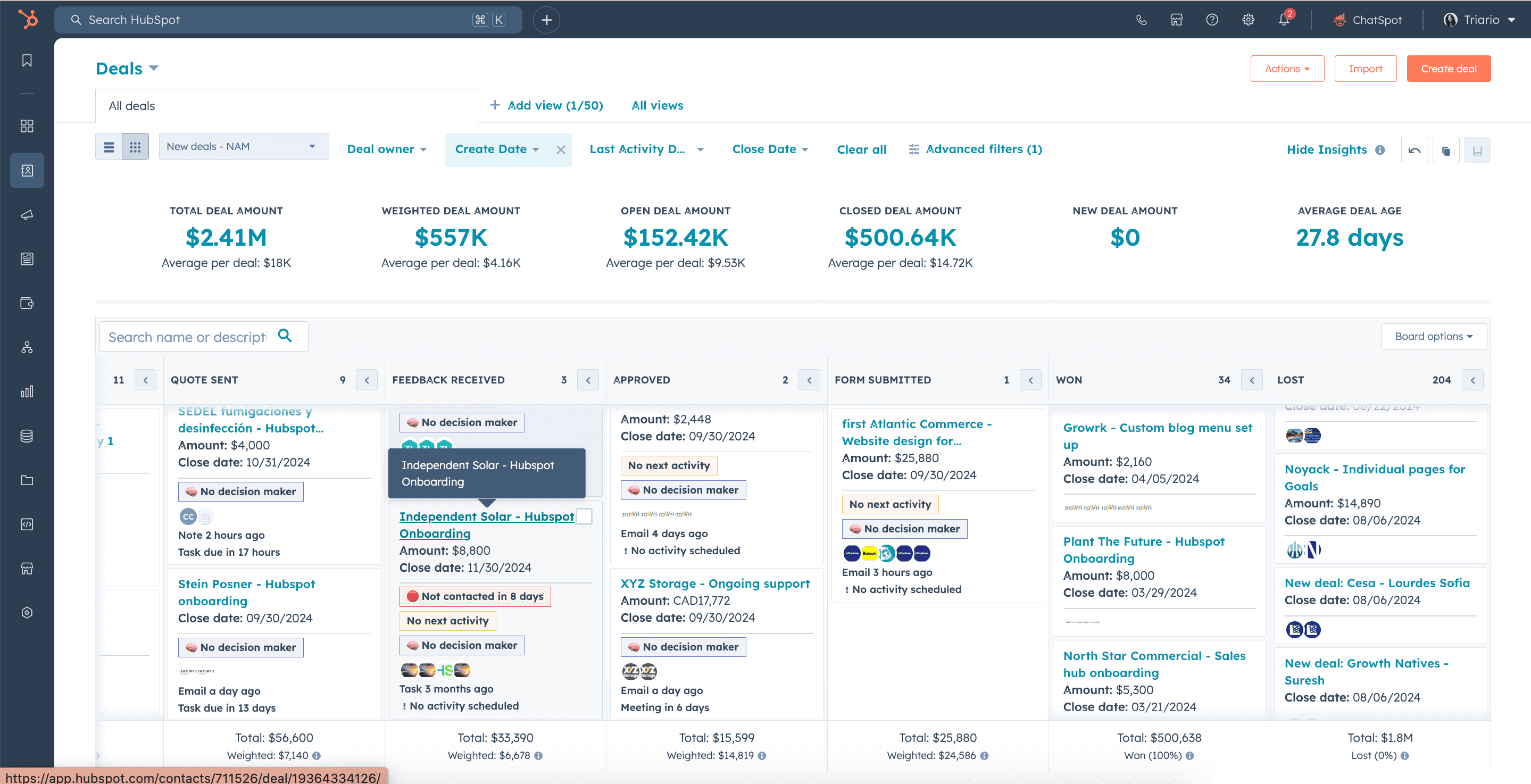Click the undo view changes icon
Screen dimensions: 1531x784
click(1414, 151)
